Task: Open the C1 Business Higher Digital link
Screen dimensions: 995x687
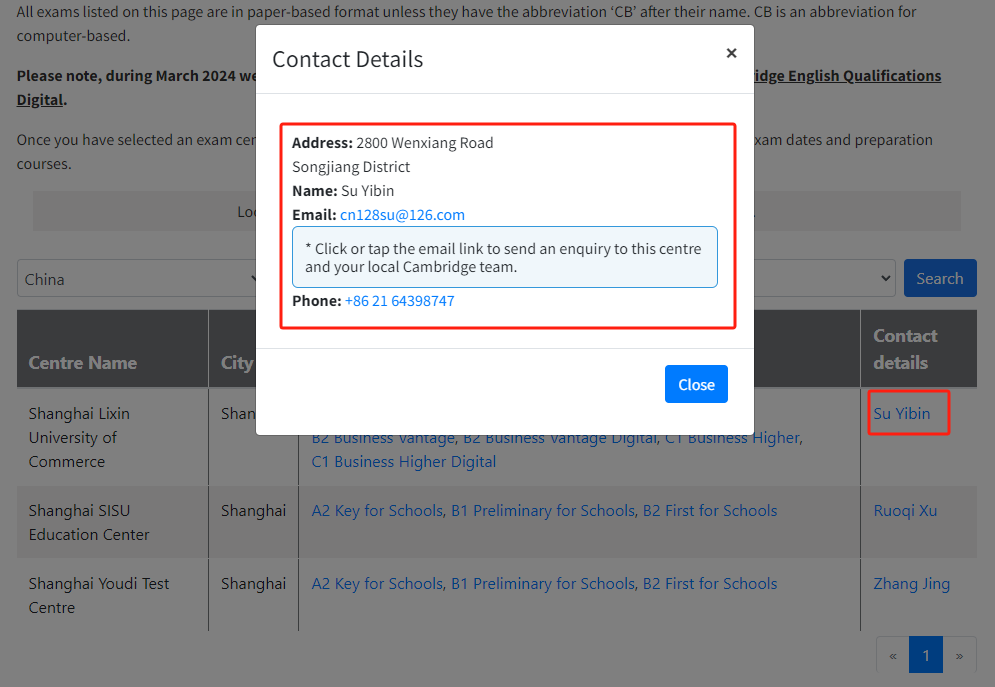Action: coord(404,462)
